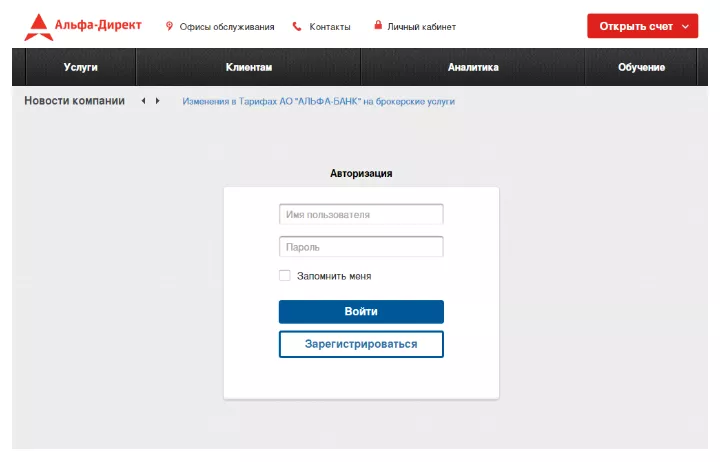The image size is (720, 462).
Task: Click the phone icon beside Контакты
Action: point(297,26)
